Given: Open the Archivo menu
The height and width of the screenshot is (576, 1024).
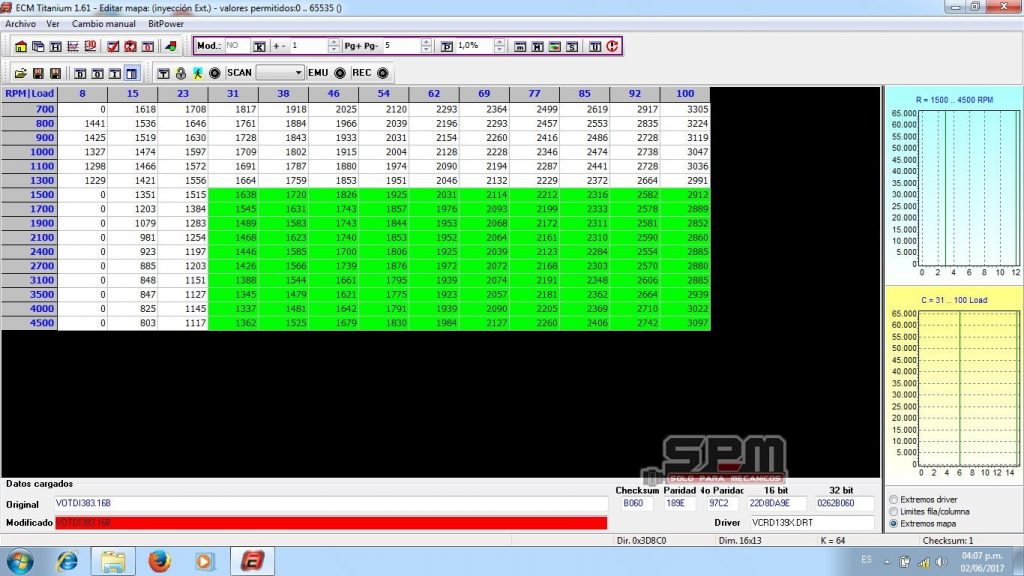Looking at the screenshot, I should coord(20,24).
